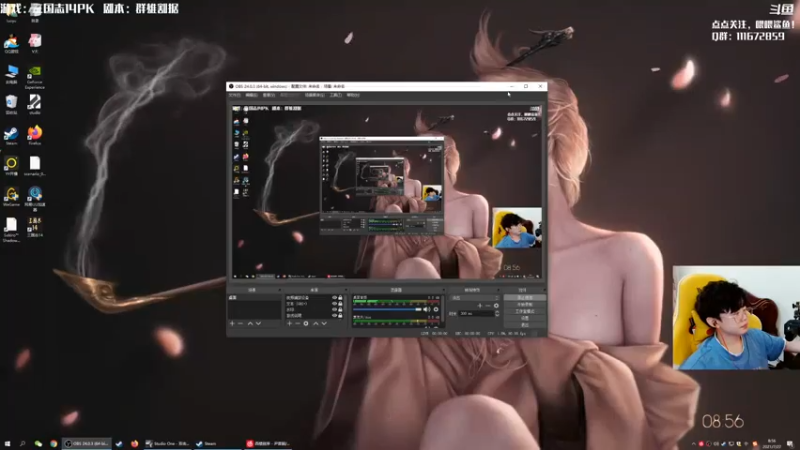Open OBS settings button in Controls

coord(525,318)
